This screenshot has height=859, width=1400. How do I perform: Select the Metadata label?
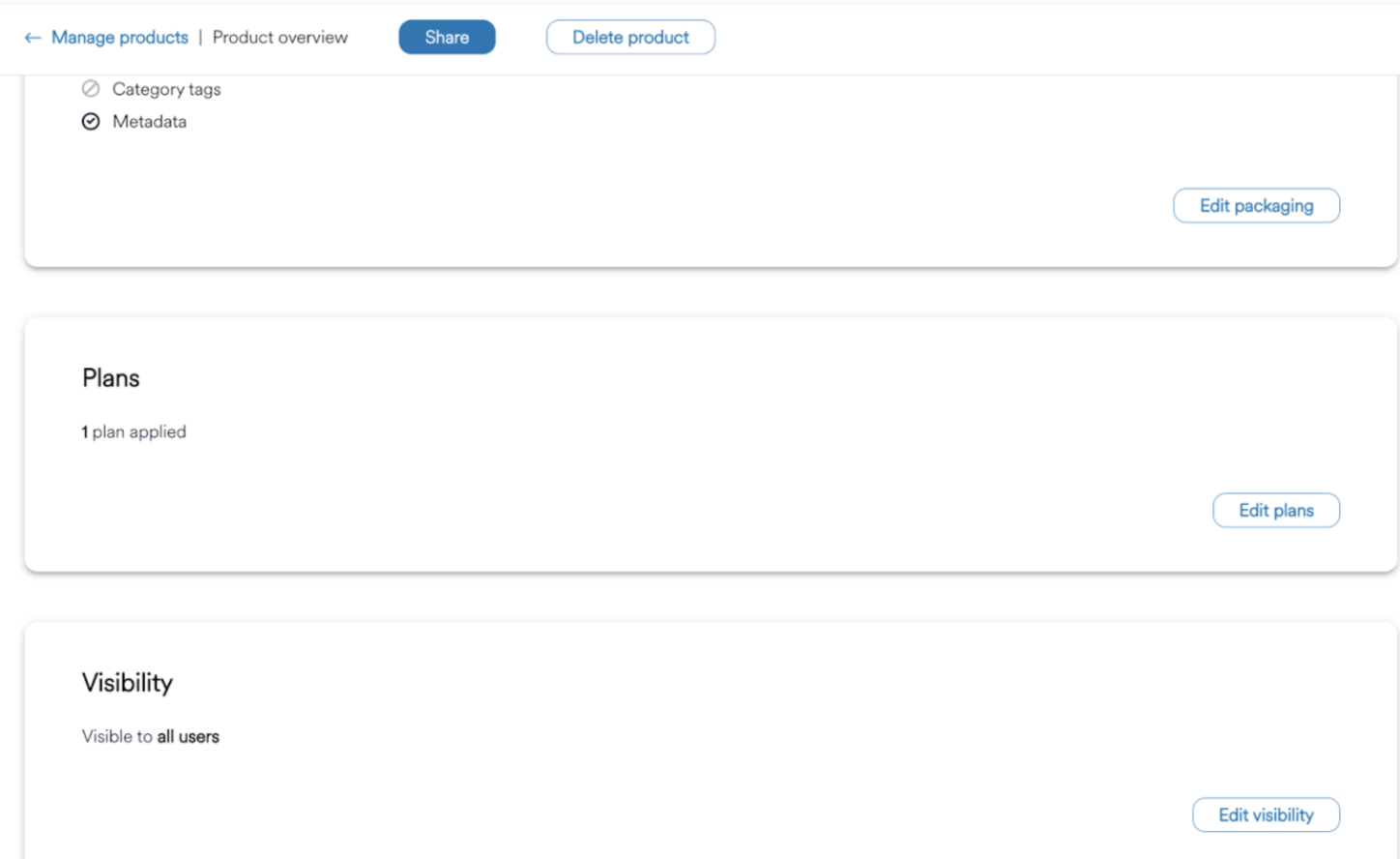[149, 122]
